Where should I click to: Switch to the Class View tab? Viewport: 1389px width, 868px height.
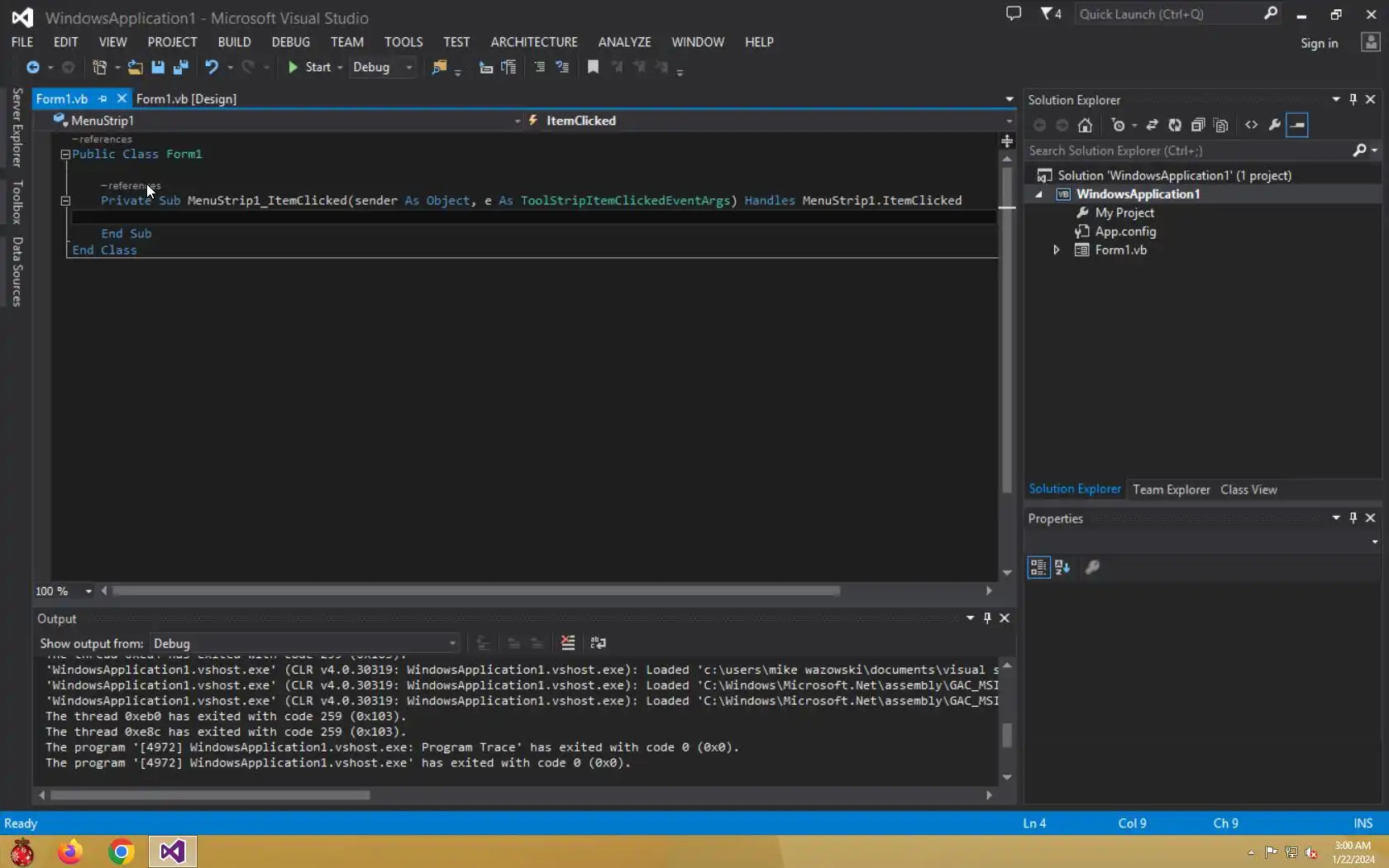[1248, 489]
